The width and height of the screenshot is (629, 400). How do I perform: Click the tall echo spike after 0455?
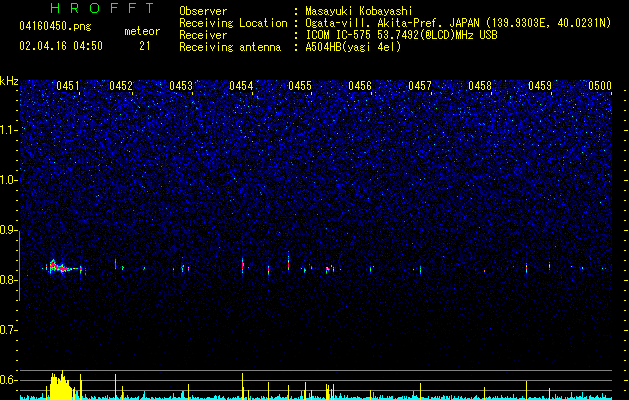(x=288, y=261)
